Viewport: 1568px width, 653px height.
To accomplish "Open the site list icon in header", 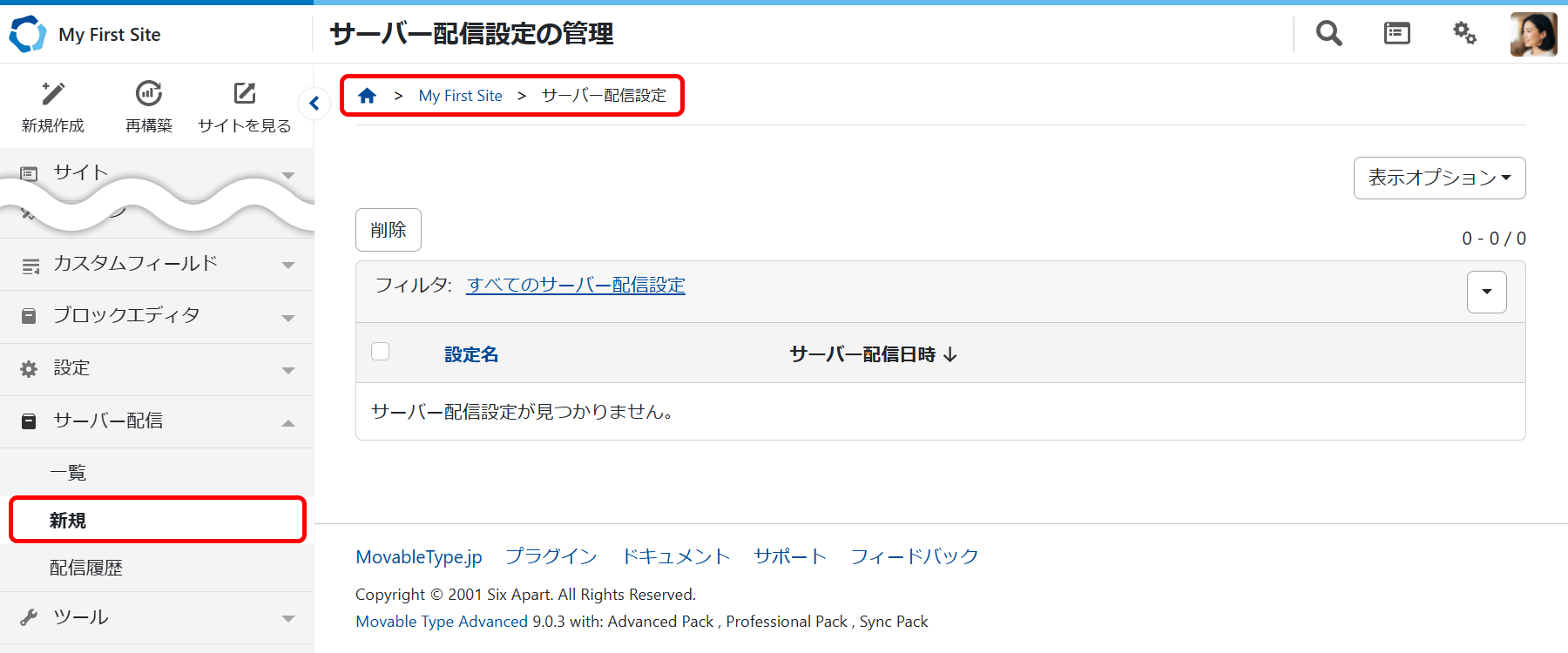I will point(1396,34).
